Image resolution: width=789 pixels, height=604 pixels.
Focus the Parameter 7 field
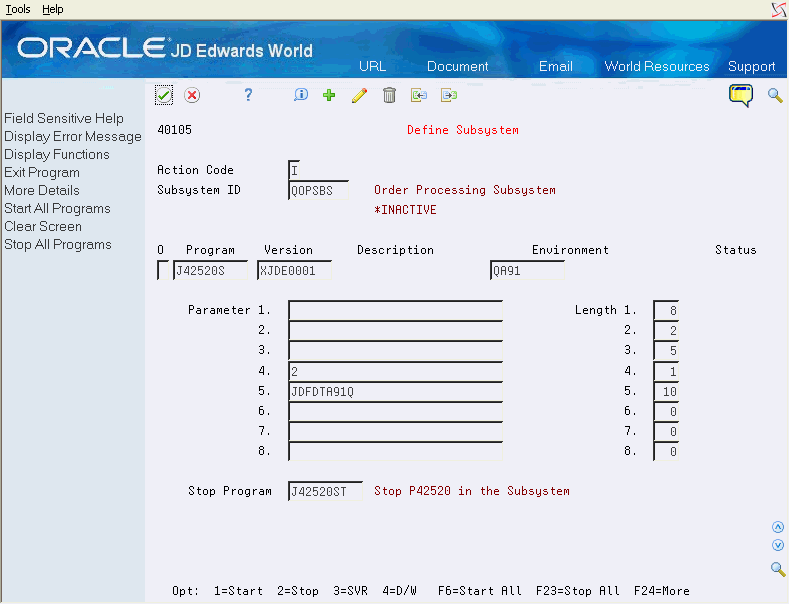pyautogui.click(x=396, y=432)
